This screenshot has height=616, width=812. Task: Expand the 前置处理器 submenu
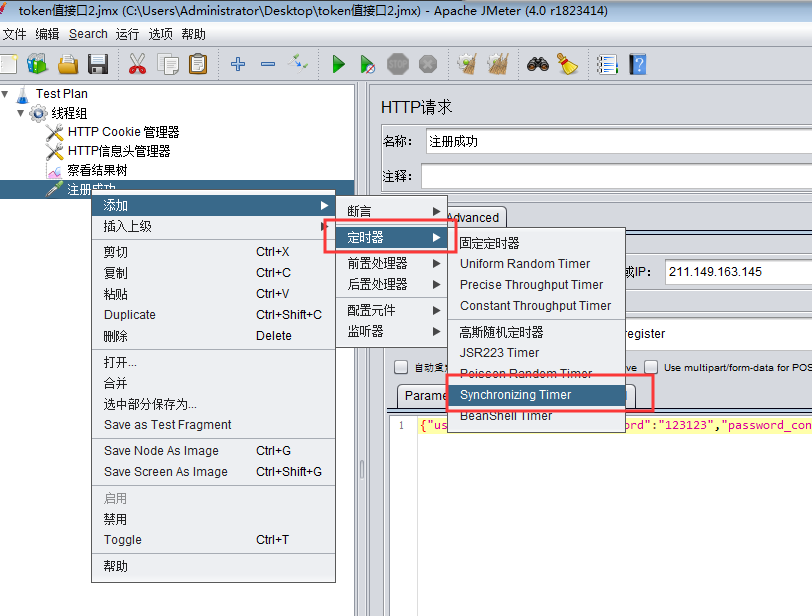pos(392,263)
